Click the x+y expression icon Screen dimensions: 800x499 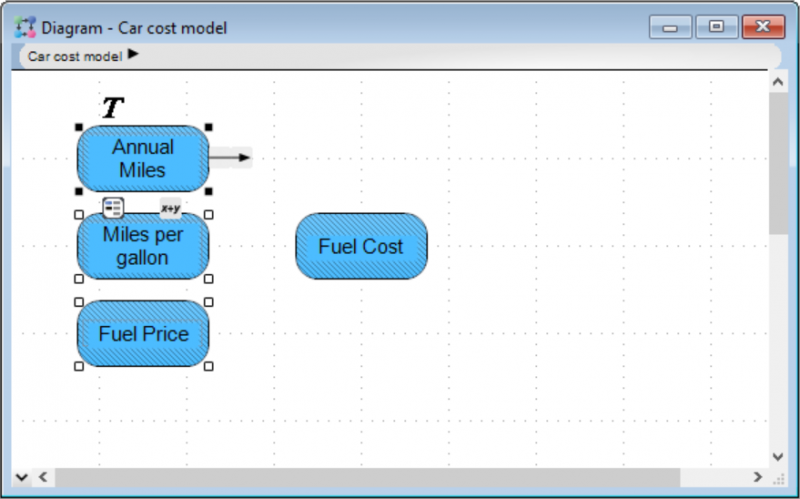tap(170, 208)
